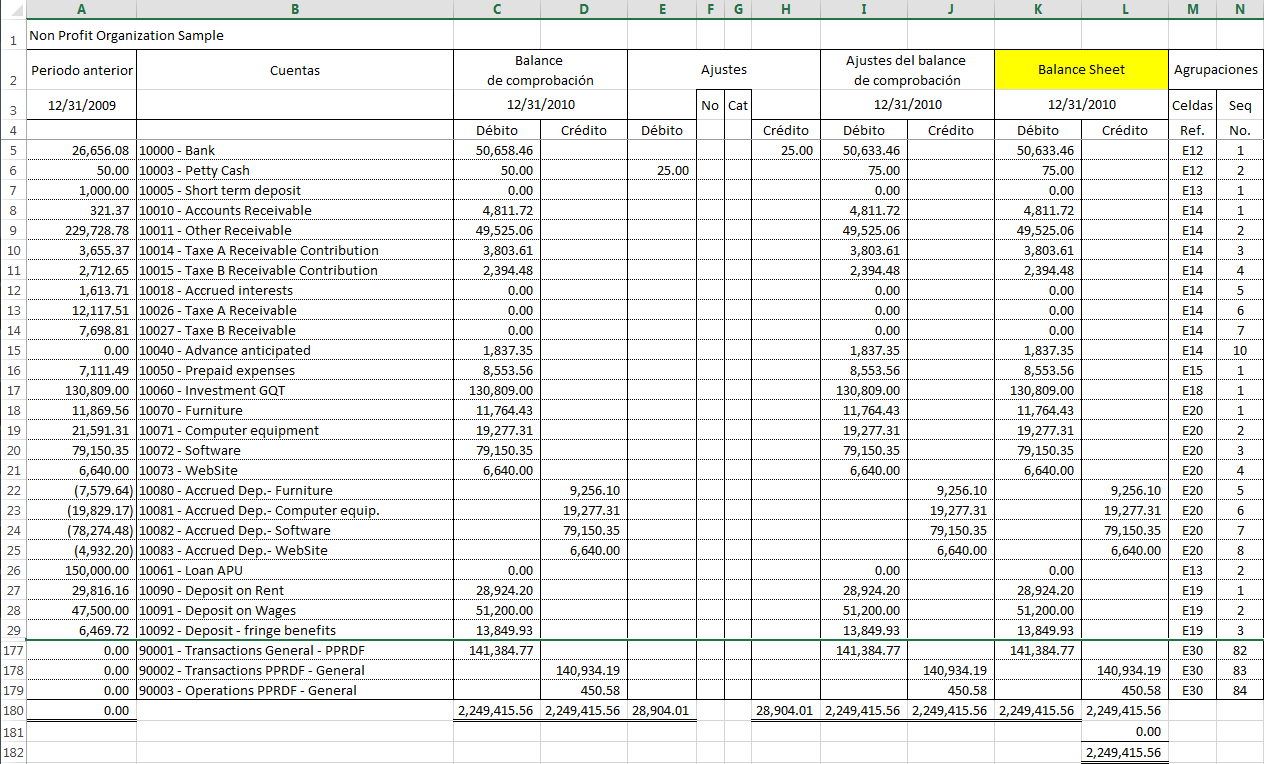Select '10014 - Taxe A Receivable Contribution'
1264x764 pixels.
(x=294, y=250)
